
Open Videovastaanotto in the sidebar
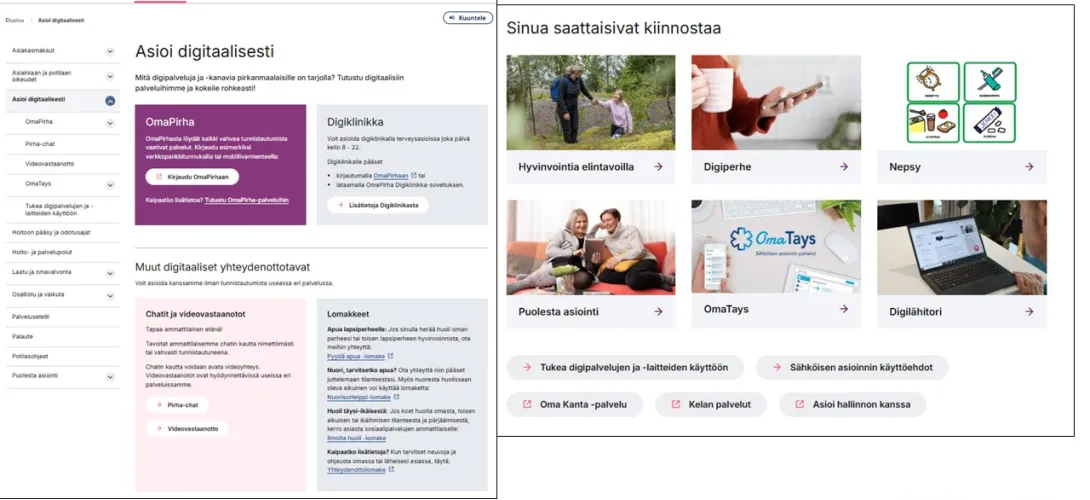[49, 163]
